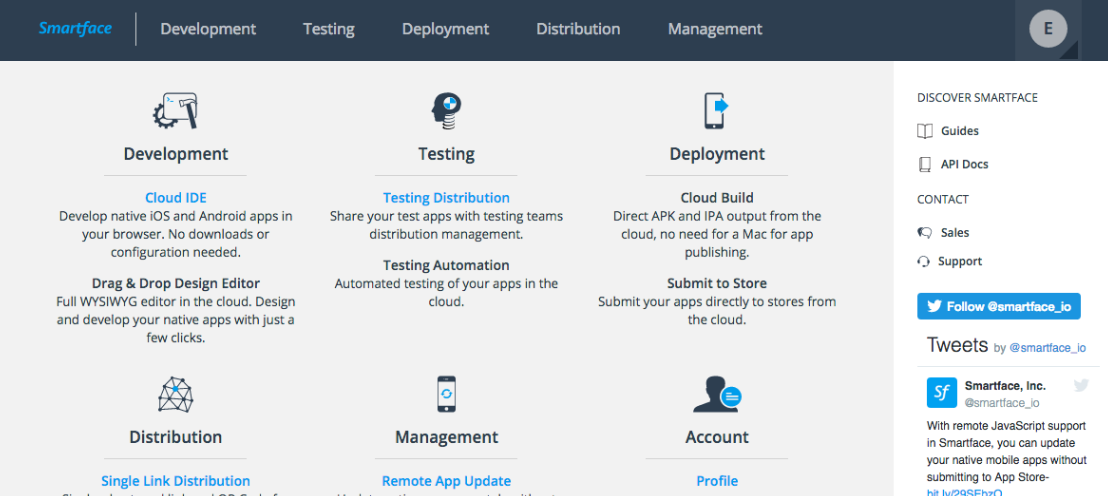Viewport: 1108px width, 496px height.
Task: Click the Tweets heading text
Action: pos(957,345)
